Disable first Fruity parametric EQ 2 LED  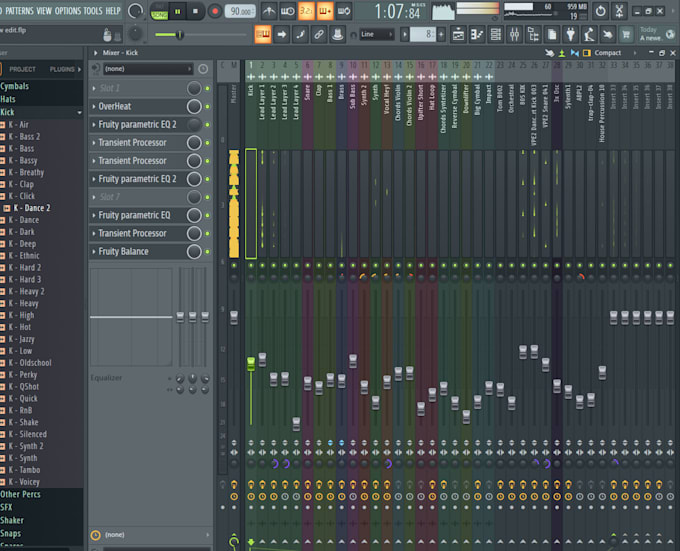pyautogui.click(x=207, y=125)
